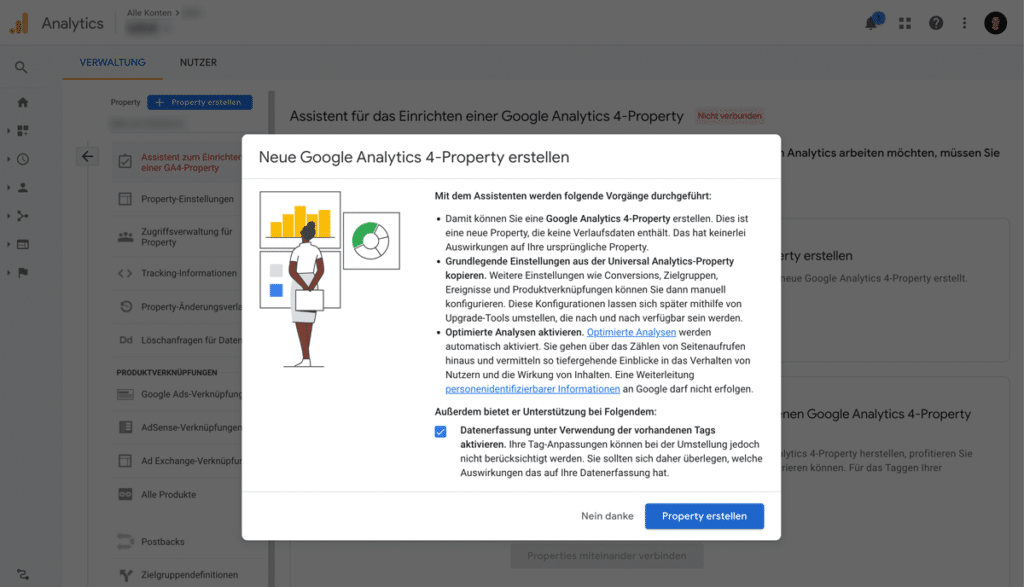This screenshot has width=1024, height=587.
Task: Click the user profile avatar
Action: pyautogui.click(x=995, y=23)
